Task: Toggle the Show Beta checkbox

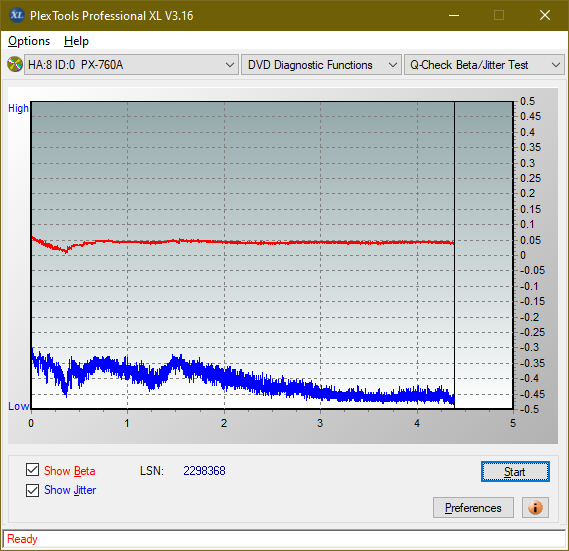Action: pos(32,470)
